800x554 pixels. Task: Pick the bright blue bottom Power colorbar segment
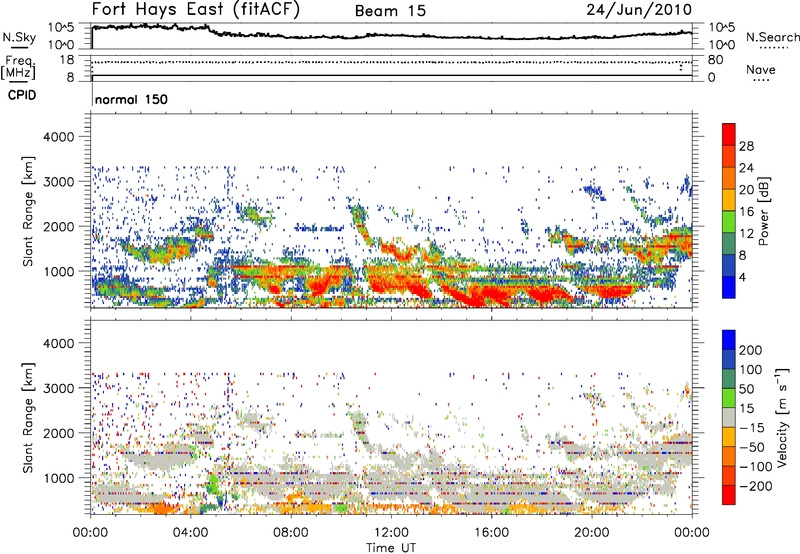pyautogui.click(x=729, y=287)
